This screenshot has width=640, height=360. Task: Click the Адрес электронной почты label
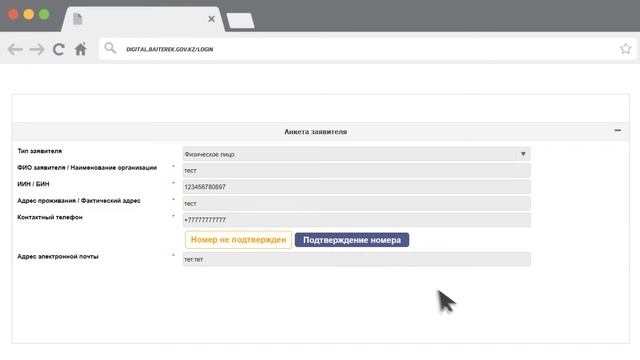(58, 257)
